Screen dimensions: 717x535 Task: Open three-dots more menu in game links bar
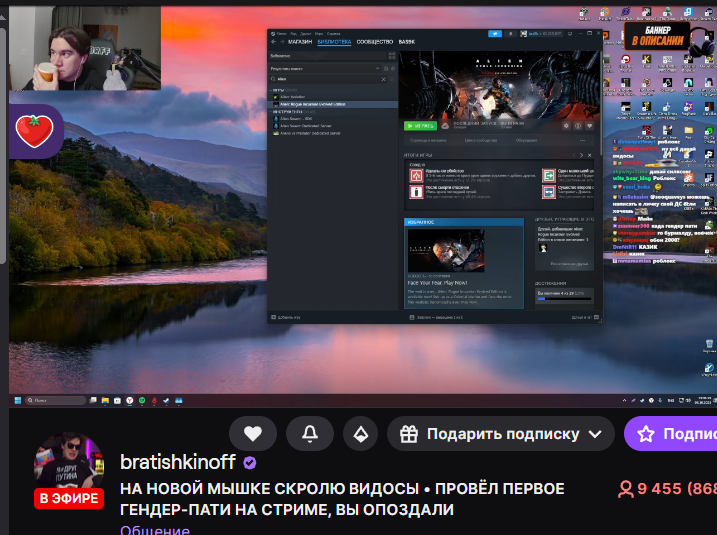pyautogui.click(x=582, y=140)
